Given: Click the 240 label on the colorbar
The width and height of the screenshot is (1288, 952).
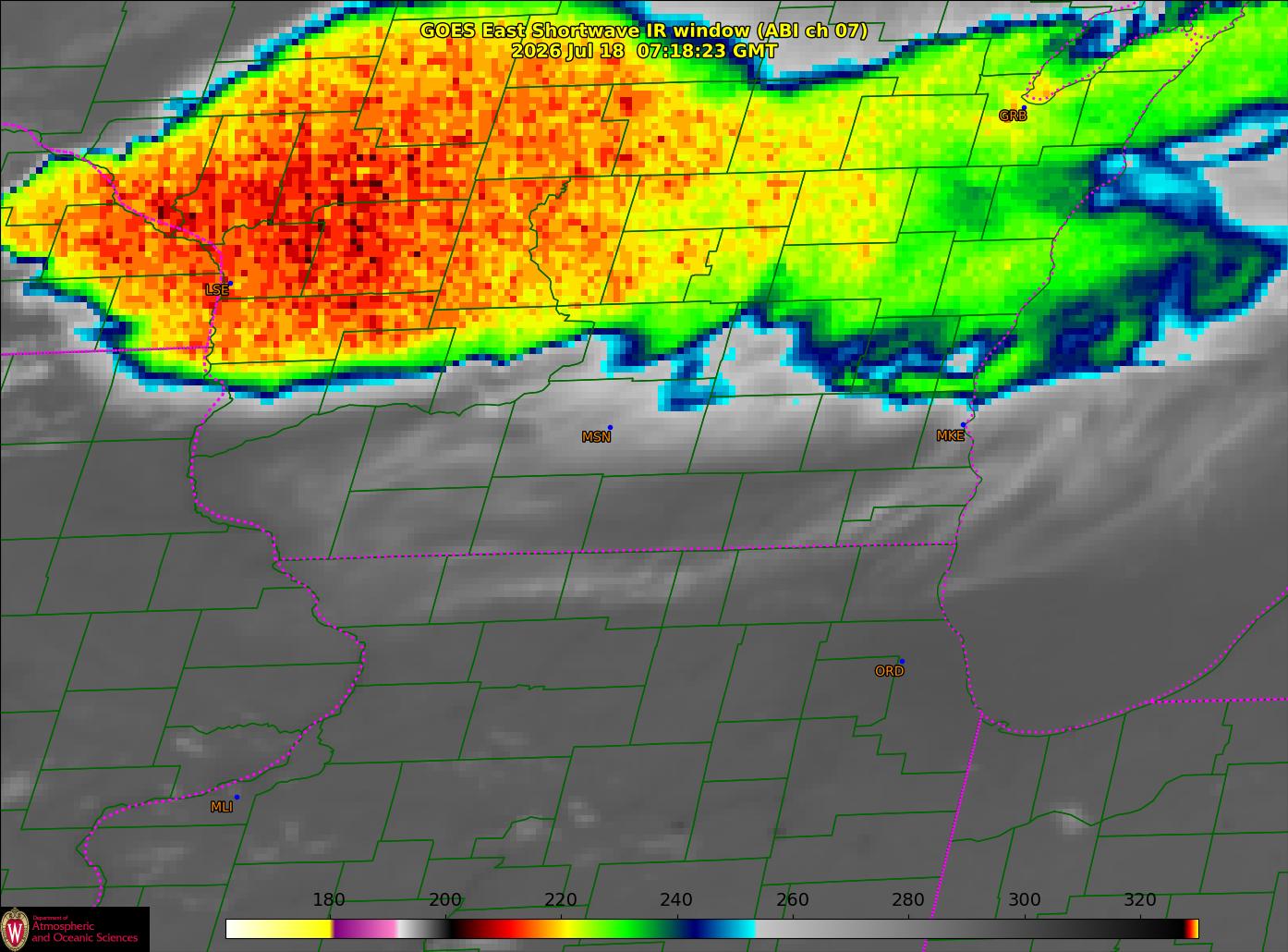Looking at the screenshot, I should pyautogui.click(x=676, y=900).
